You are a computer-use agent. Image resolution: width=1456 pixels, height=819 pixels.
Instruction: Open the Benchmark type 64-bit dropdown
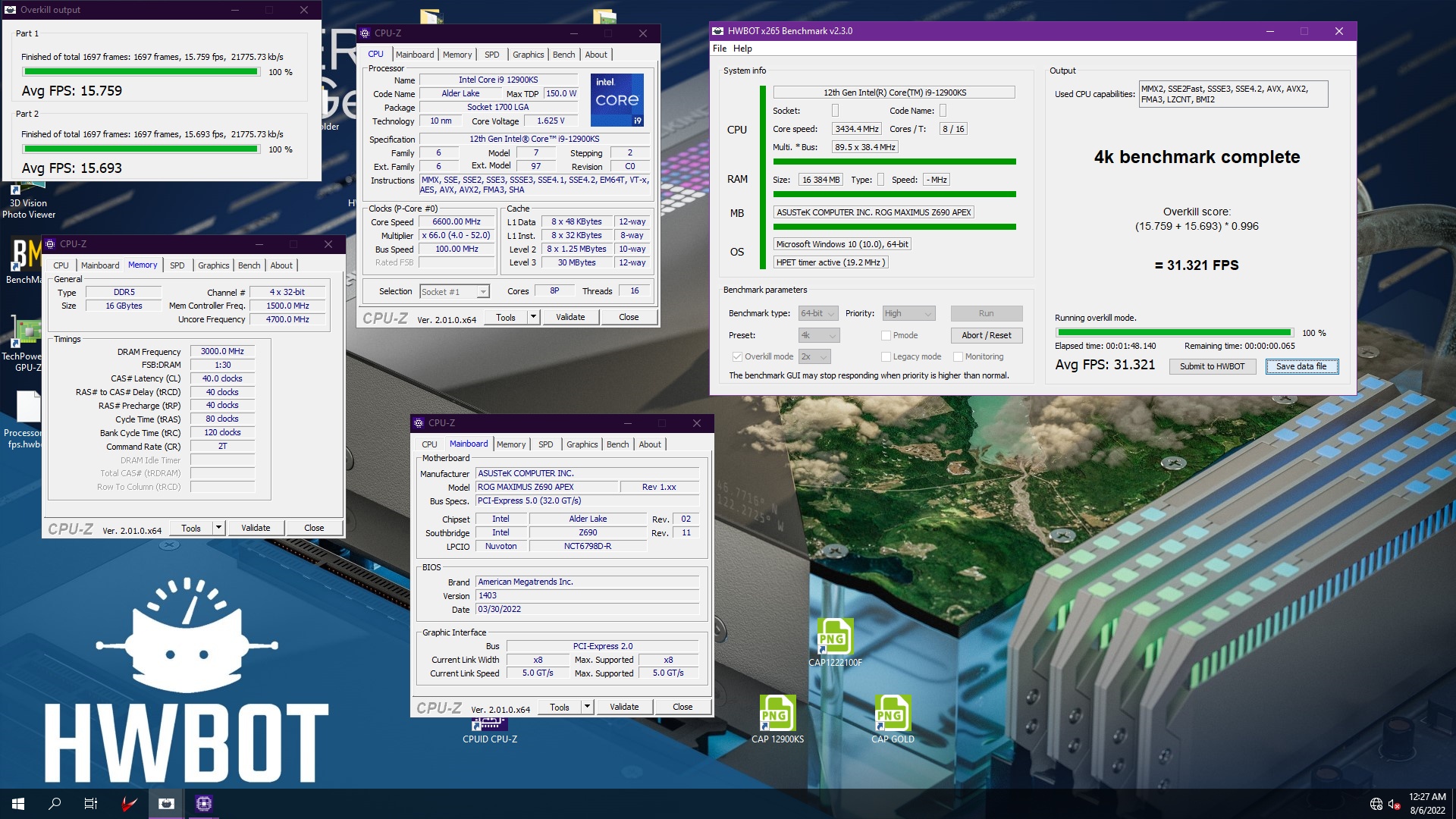click(818, 313)
